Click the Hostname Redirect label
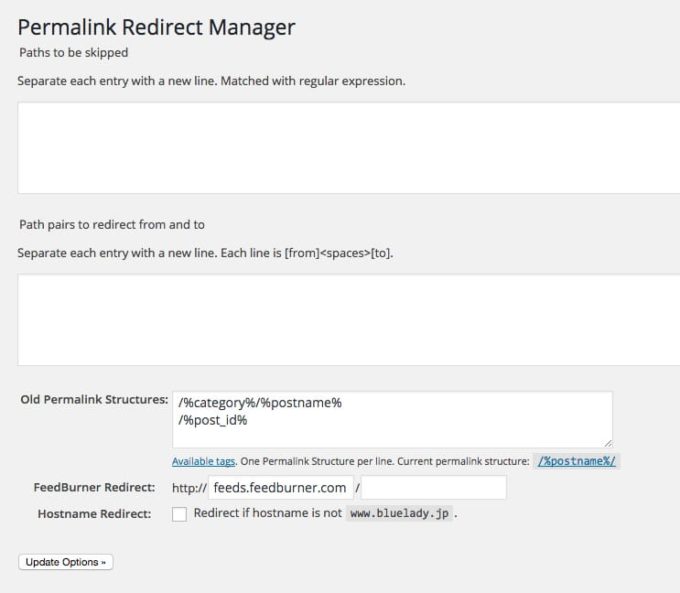This screenshot has height=593, width=680. 94,514
